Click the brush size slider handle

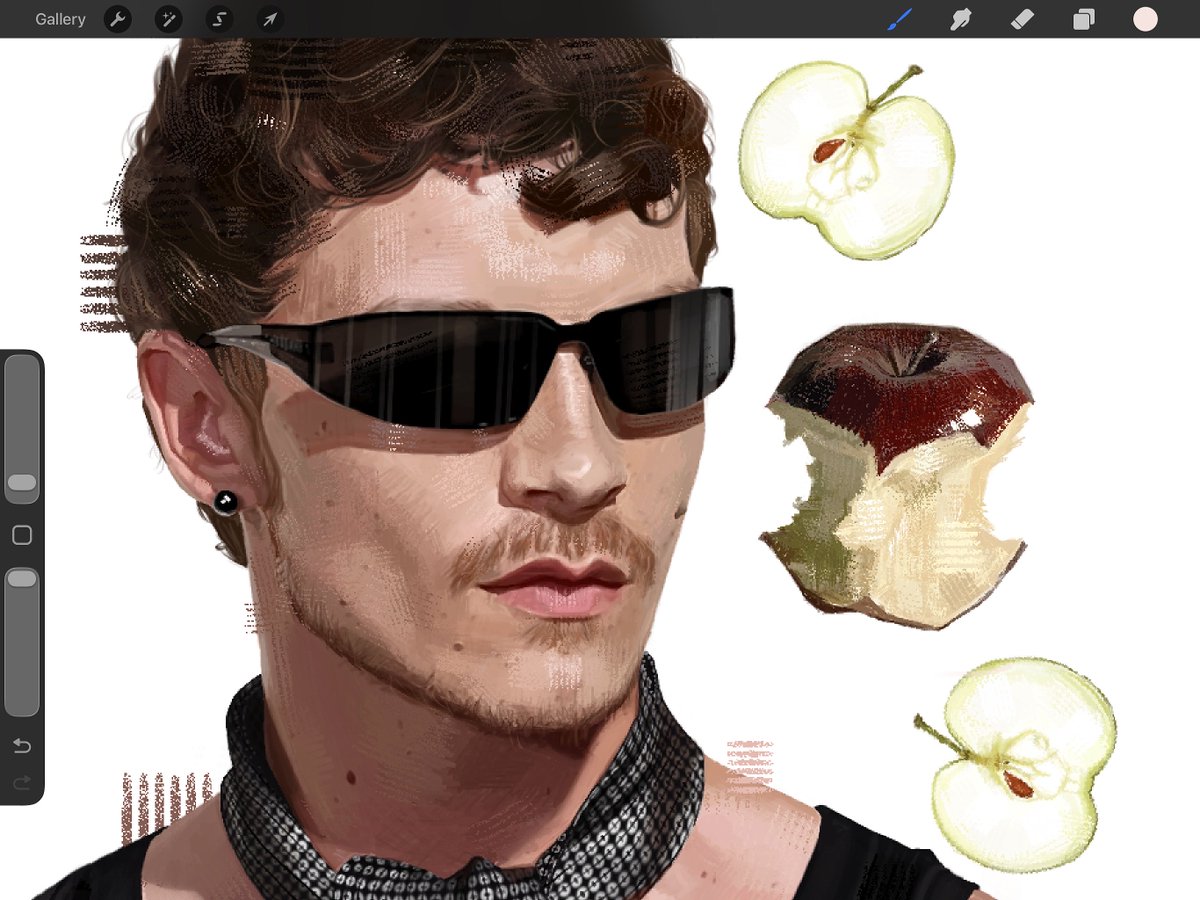22,483
